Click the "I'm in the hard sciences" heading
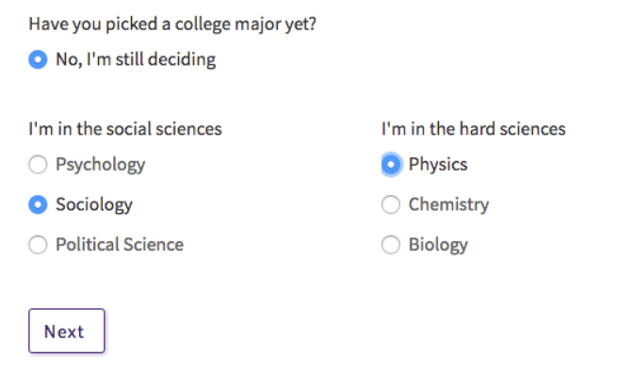Viewport: 634px width, 374px height. click(473, 129)
